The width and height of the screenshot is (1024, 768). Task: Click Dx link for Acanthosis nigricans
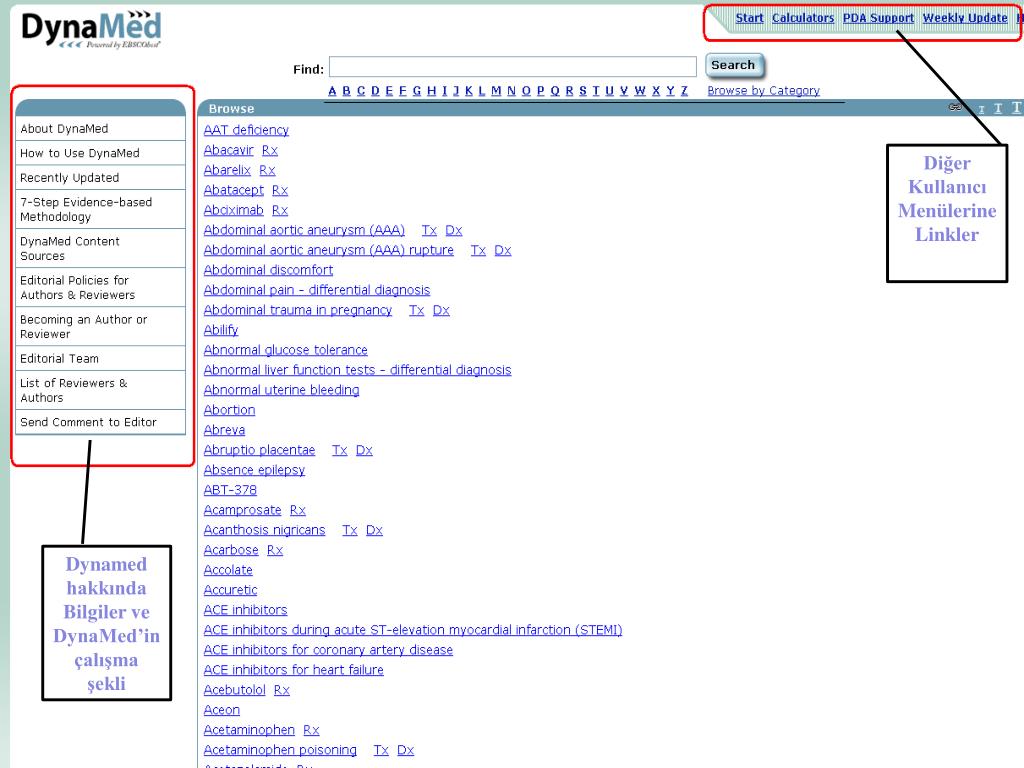[374, 530]
